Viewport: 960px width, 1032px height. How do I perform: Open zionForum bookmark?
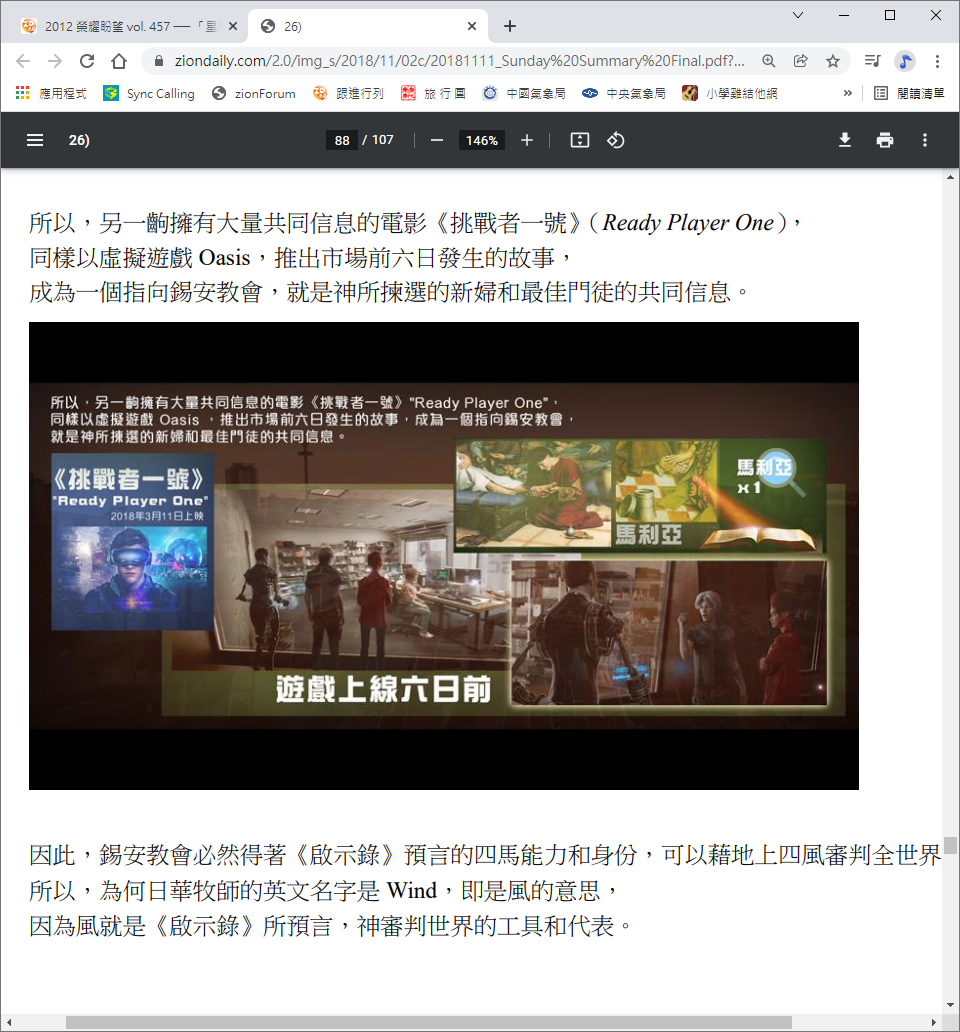click(254, 93)
